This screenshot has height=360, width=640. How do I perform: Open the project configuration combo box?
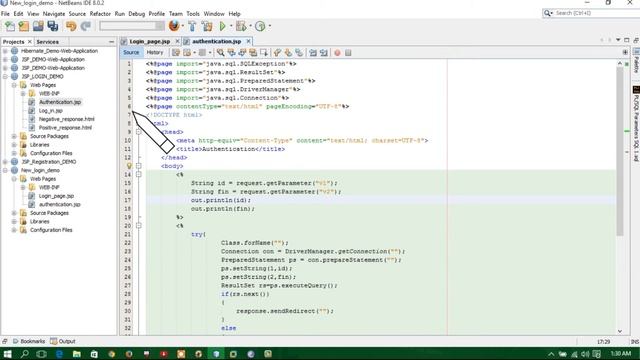pos(131,26)
